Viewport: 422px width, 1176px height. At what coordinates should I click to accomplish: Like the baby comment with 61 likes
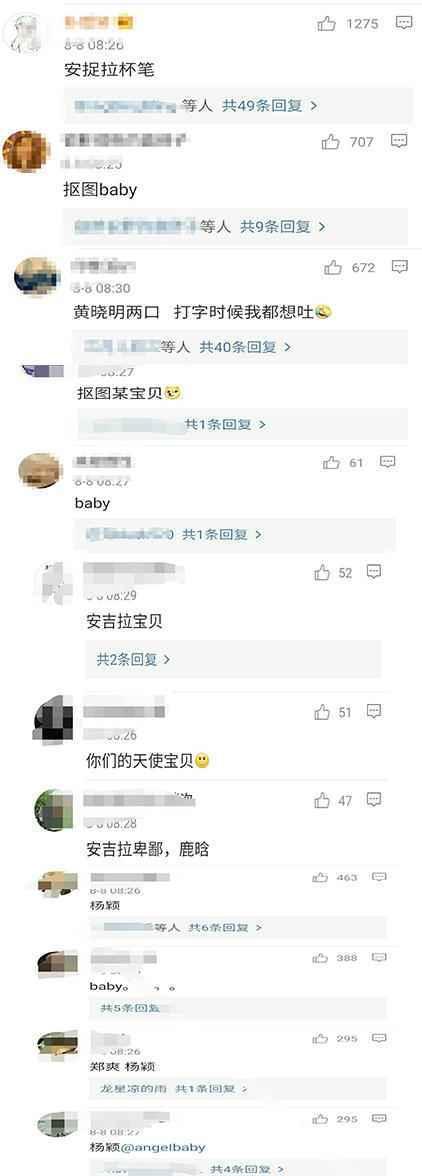click(331, 463)
